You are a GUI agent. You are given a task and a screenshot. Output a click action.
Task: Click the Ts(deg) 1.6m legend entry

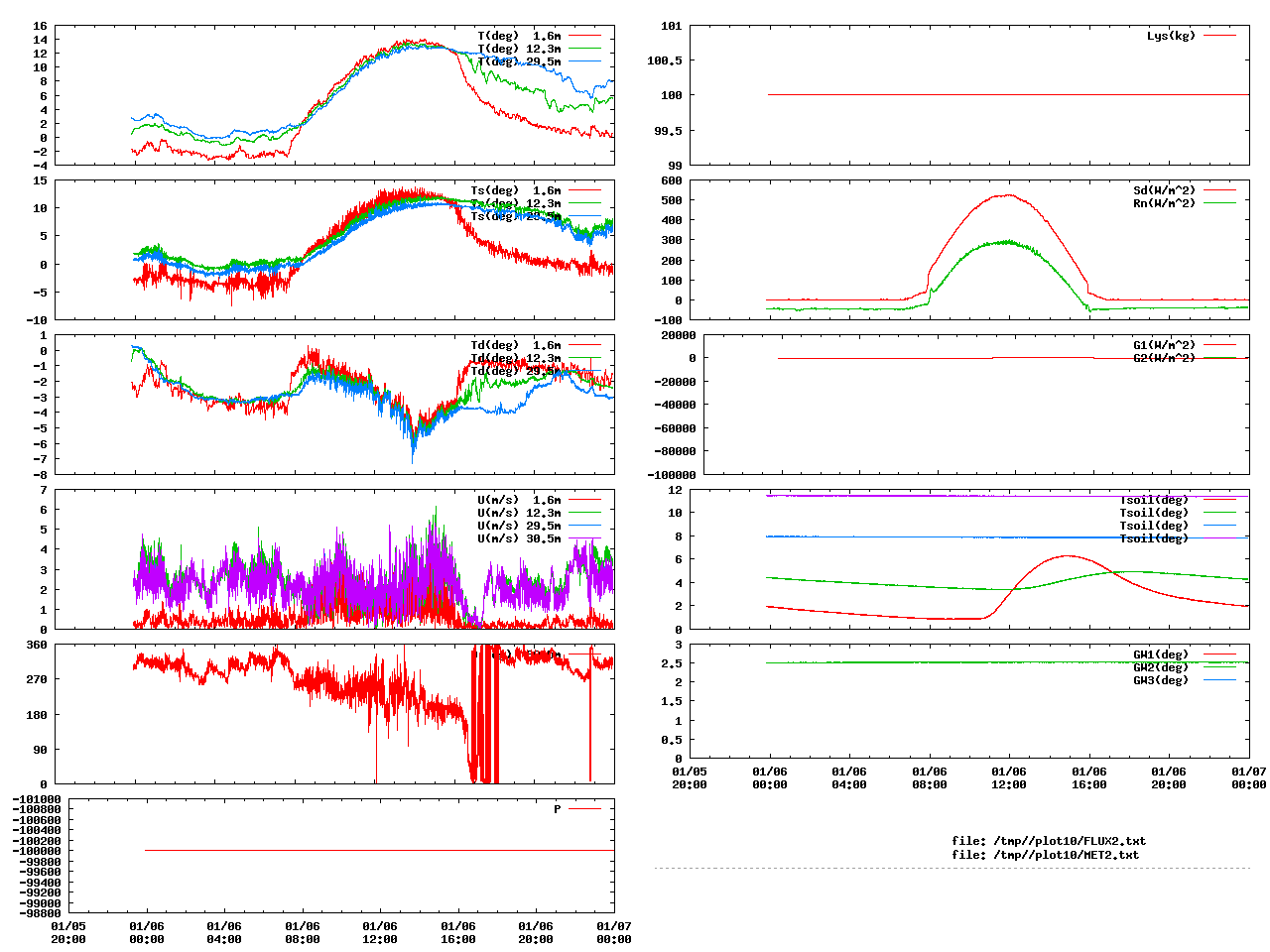click(515, 190)
